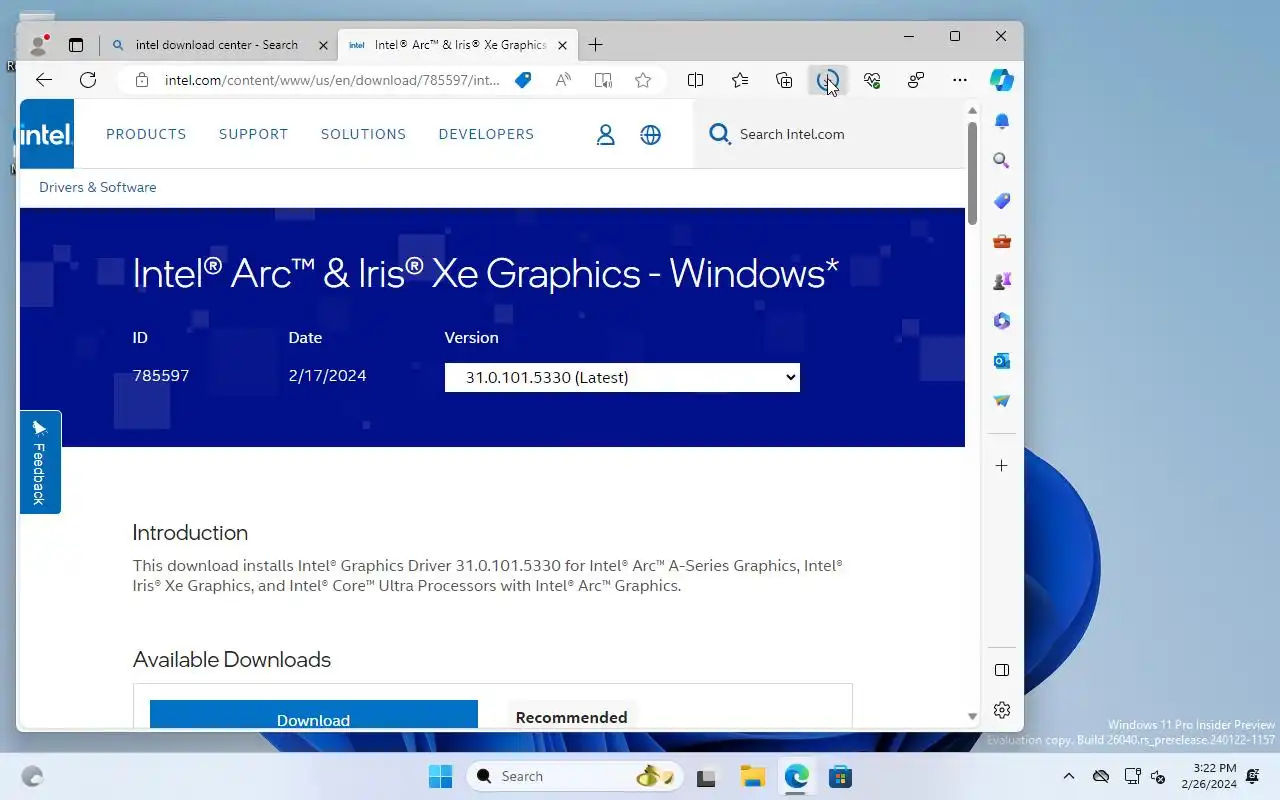The width and height of the screenshot is (1280, 800).
Task: Toggle split screen icon in toolbar
Action: point(696,80)
